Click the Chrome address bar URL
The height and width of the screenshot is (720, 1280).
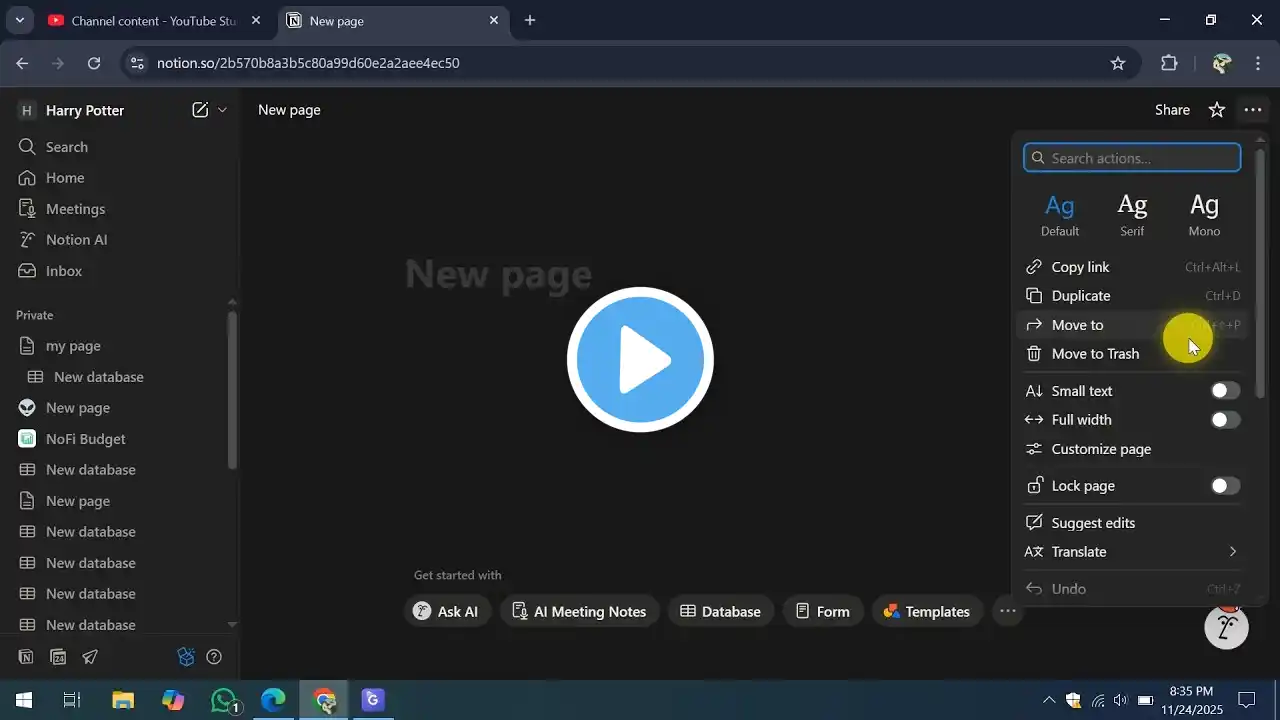pyautogui.click(x=308, y=63)
